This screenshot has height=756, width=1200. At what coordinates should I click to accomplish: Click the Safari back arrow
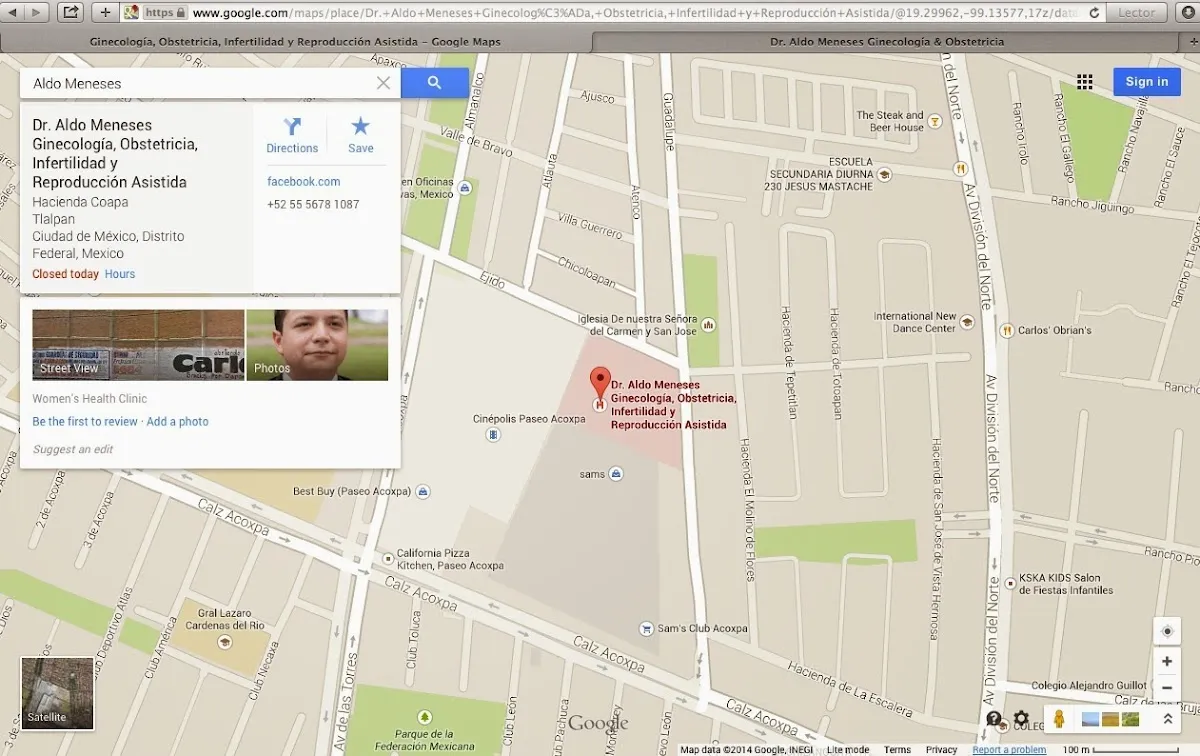pos(13,12)
